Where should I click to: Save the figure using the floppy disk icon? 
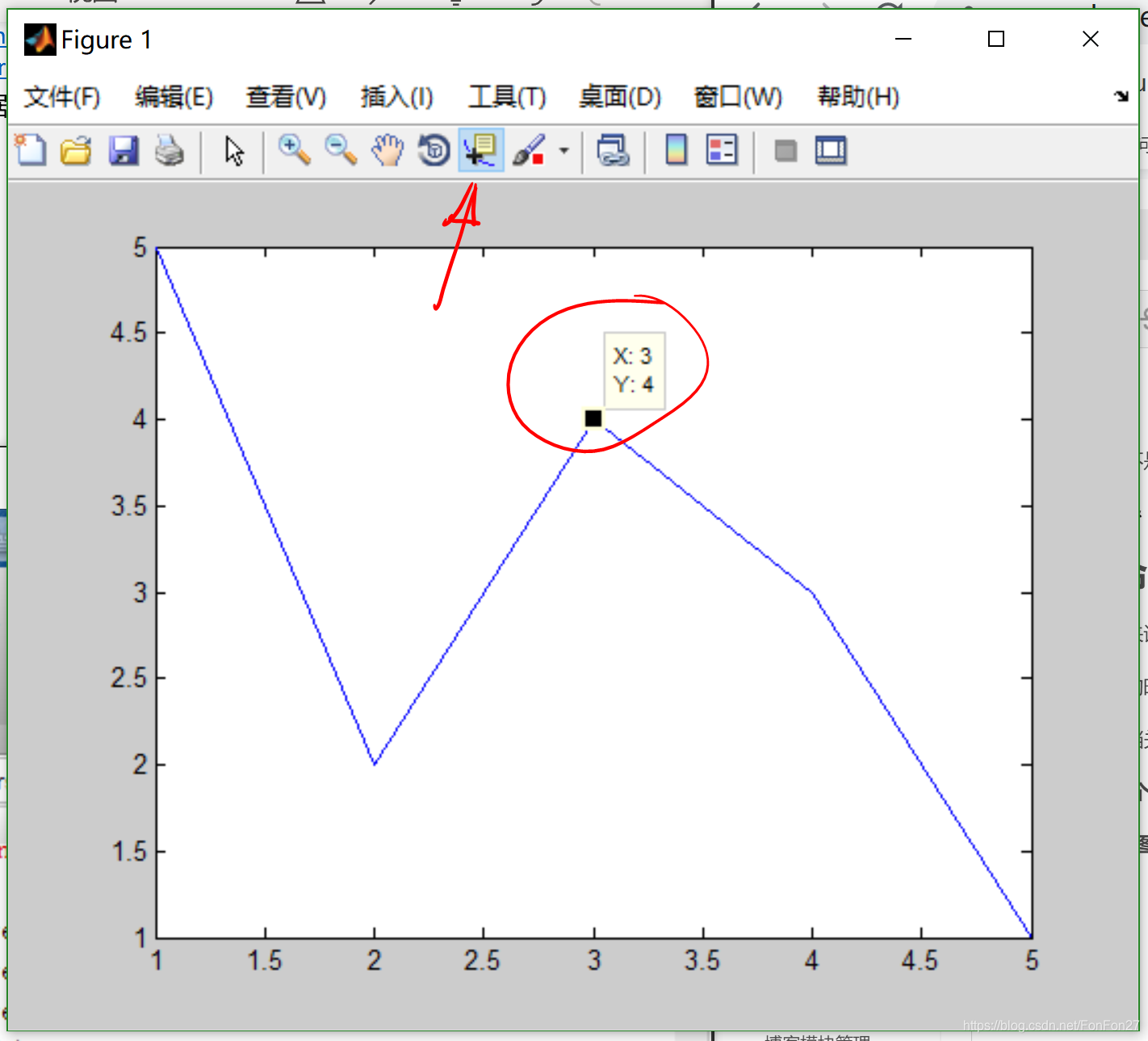[124, 150]
